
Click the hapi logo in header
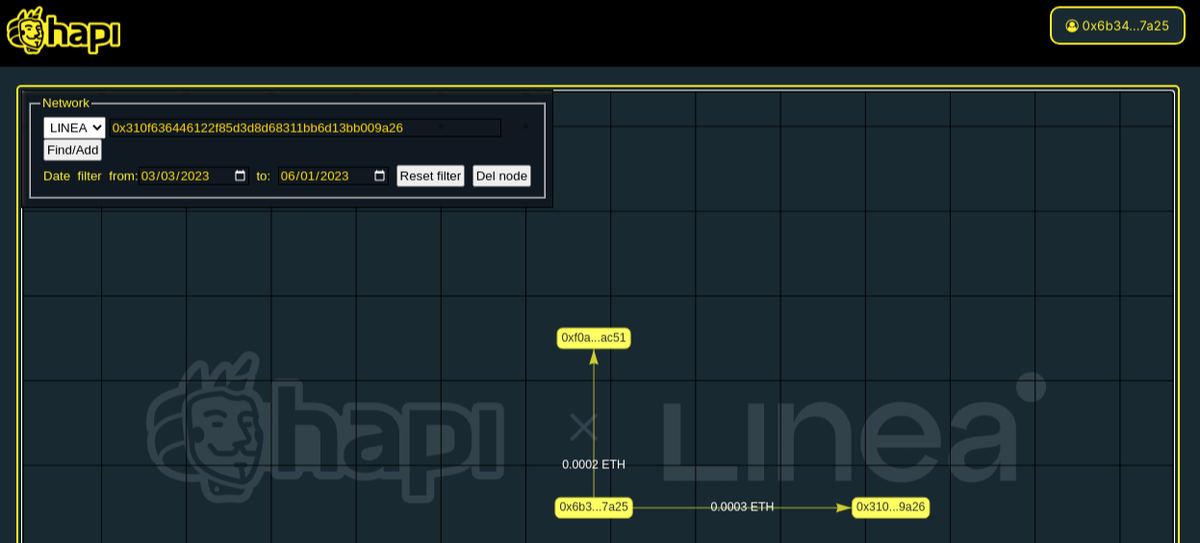pos(63,31)
